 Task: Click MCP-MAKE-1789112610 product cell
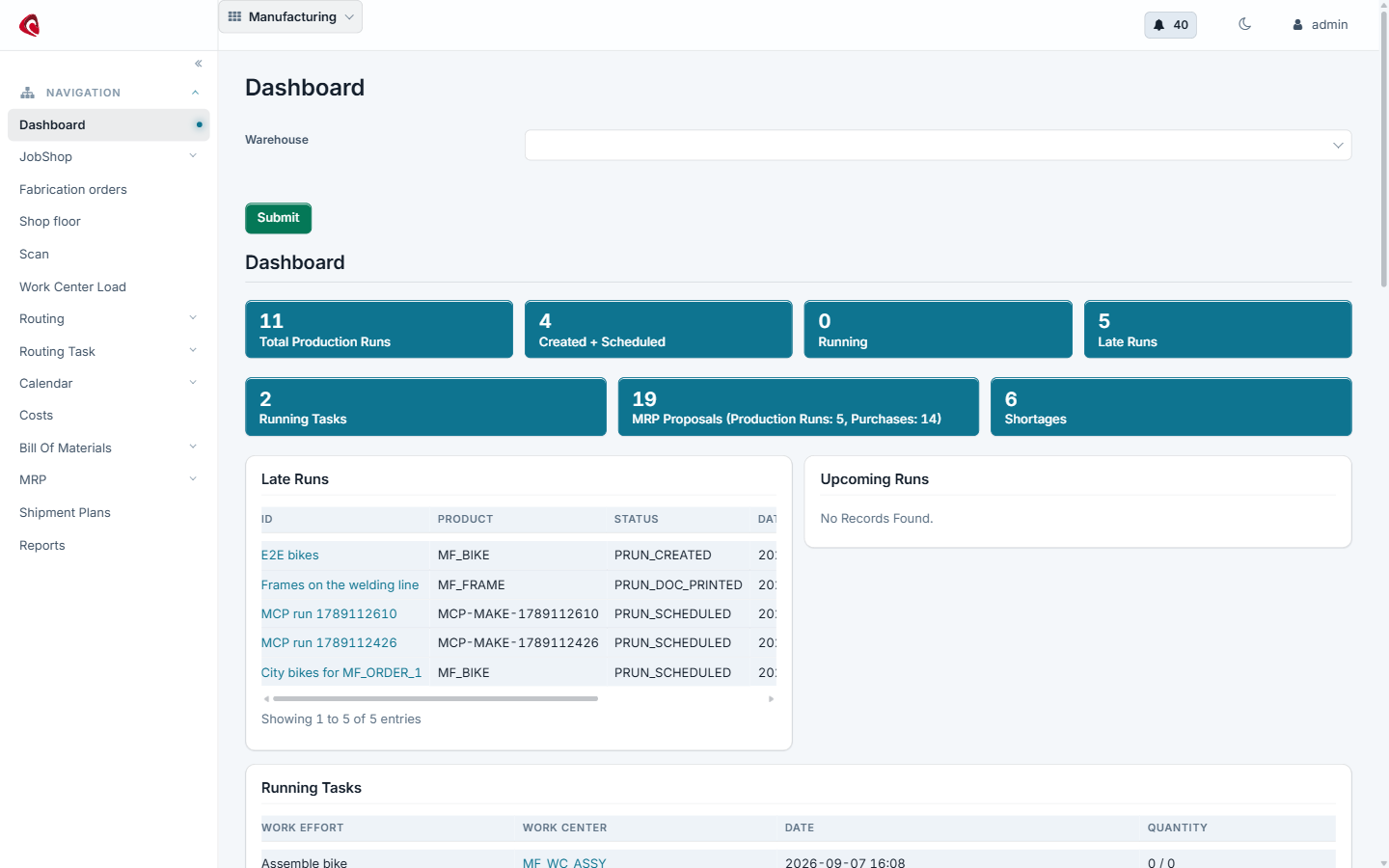click(518, 614)
